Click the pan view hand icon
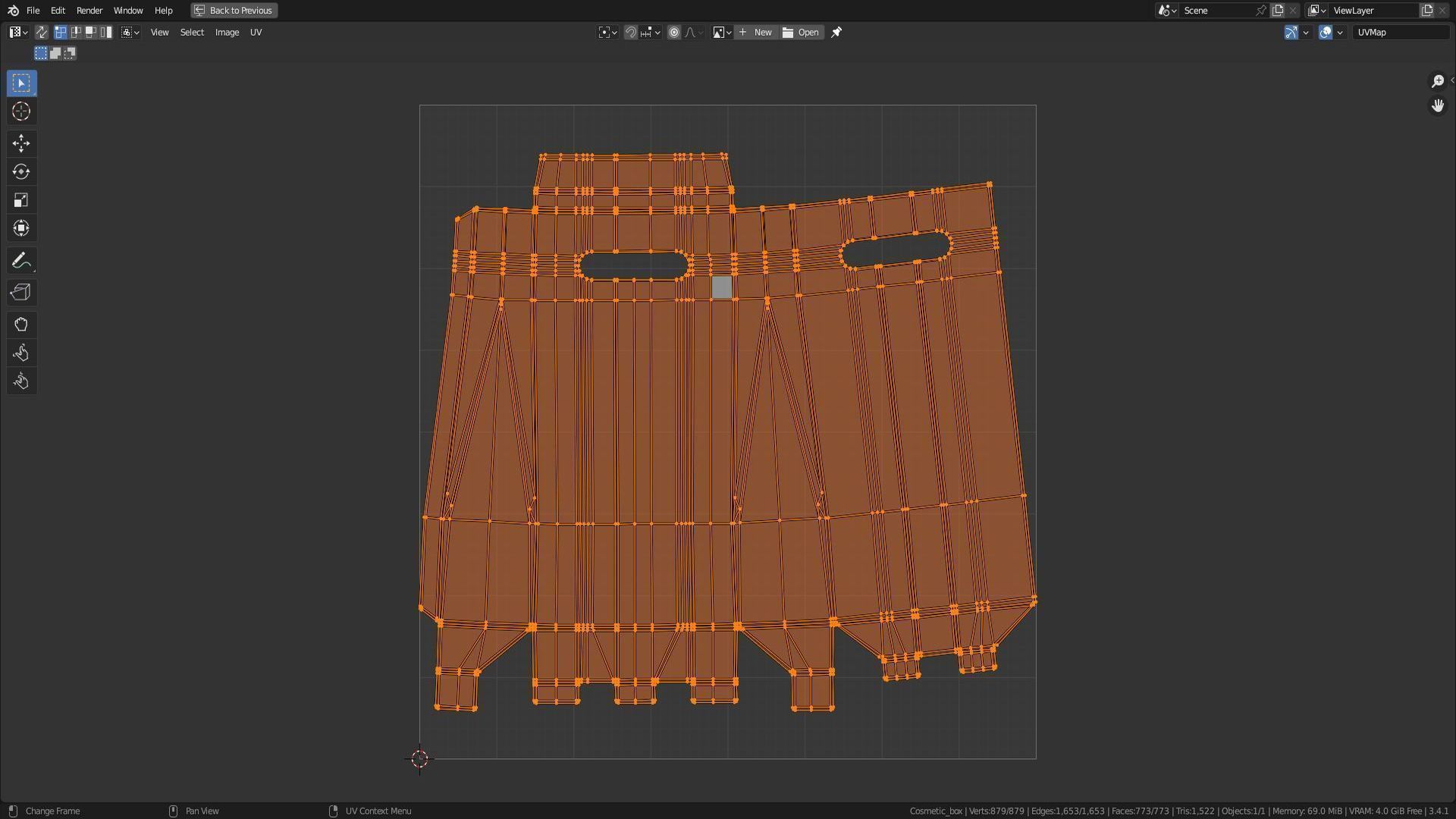1456x819 pixels. 1438,106
